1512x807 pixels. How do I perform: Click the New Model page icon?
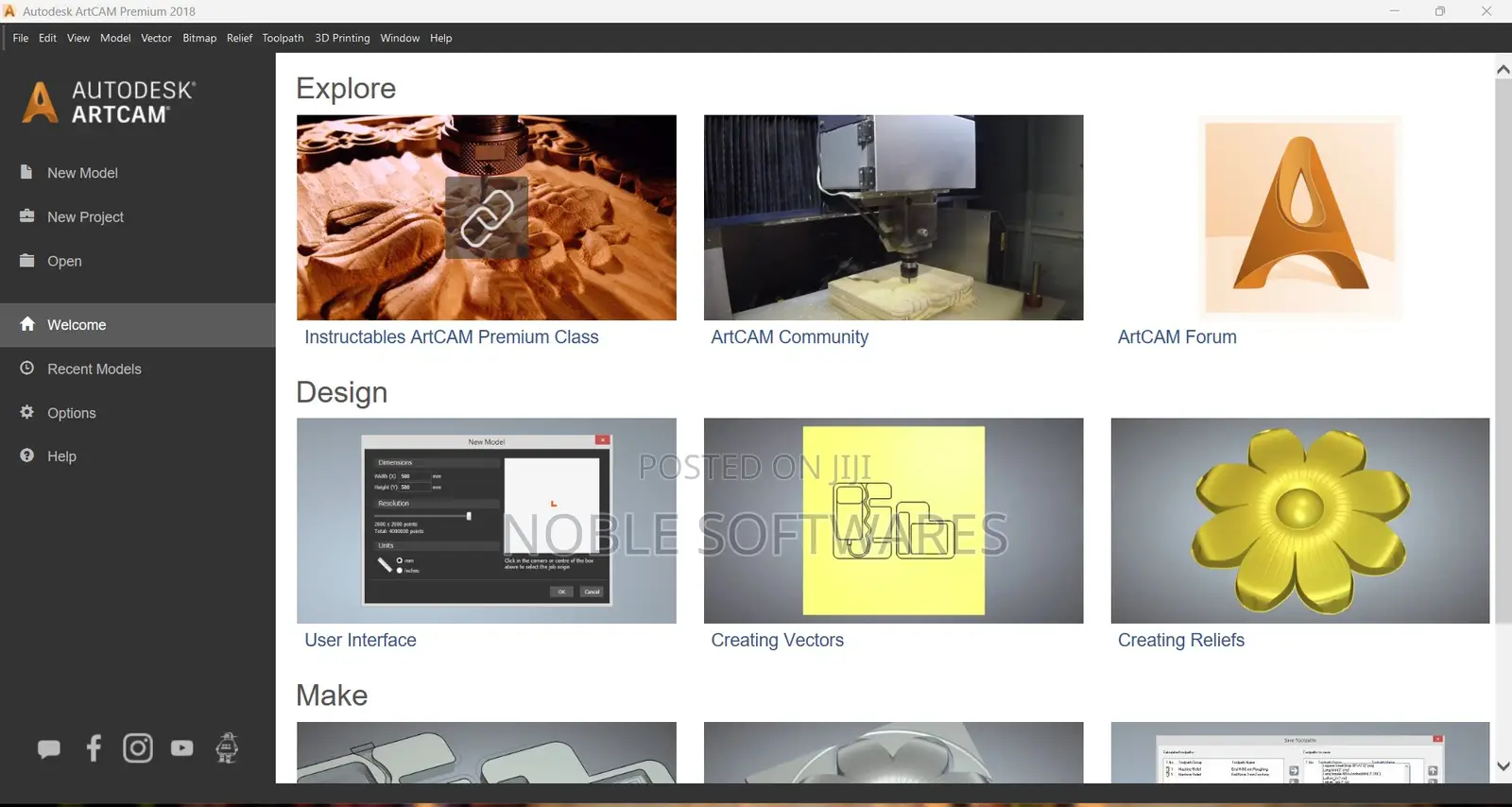tap(26, 172)
